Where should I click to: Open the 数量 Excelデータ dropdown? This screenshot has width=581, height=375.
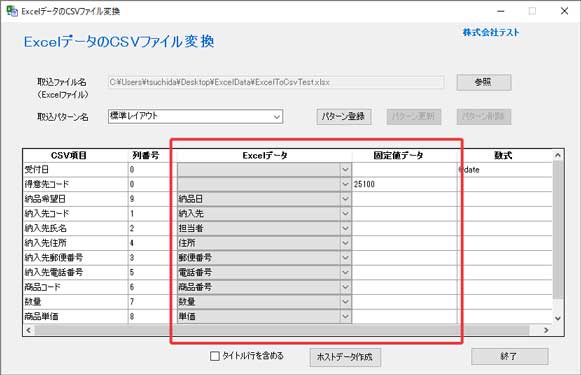(x=345, y=302)
